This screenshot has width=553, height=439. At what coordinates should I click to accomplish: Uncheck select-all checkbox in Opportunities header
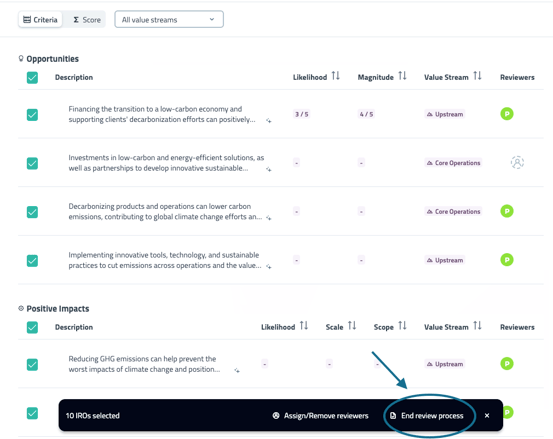[32, 78]
